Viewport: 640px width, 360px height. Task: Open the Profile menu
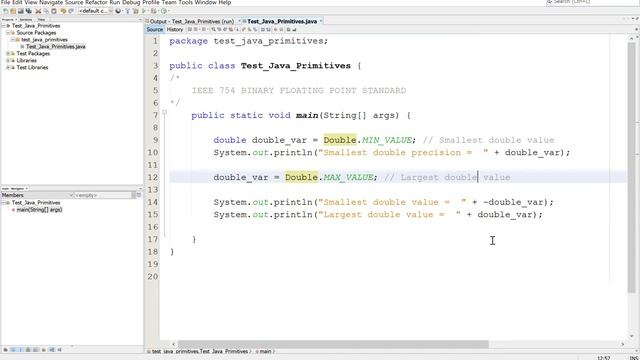pos(151,2)
